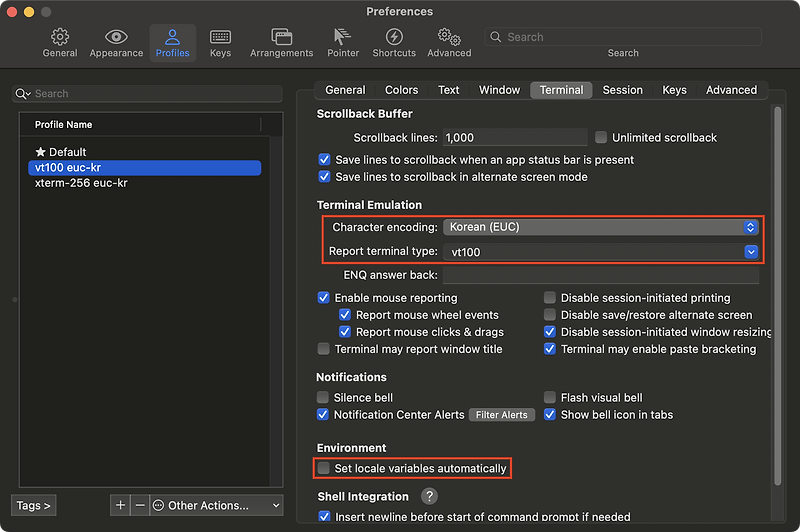Toggle Insert newline before command prompt
Viewport: 800px width, 532px height.
tap(324, 516)
